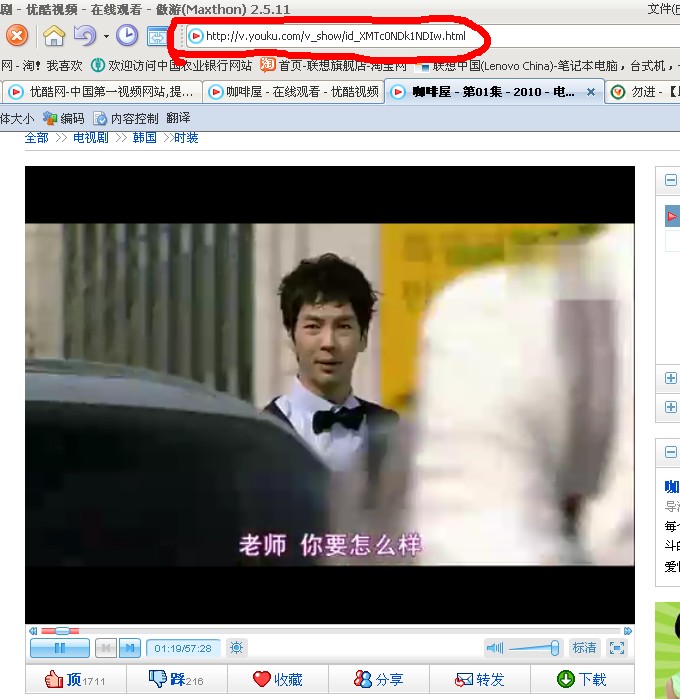Open the undo arrow dropdown
The height and width of the screenshot is (699, 680).
click(x=106, y=36)
